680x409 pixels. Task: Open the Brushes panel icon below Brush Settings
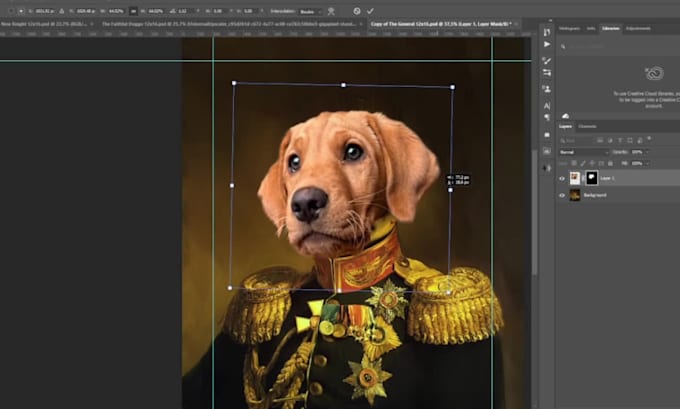547,73
